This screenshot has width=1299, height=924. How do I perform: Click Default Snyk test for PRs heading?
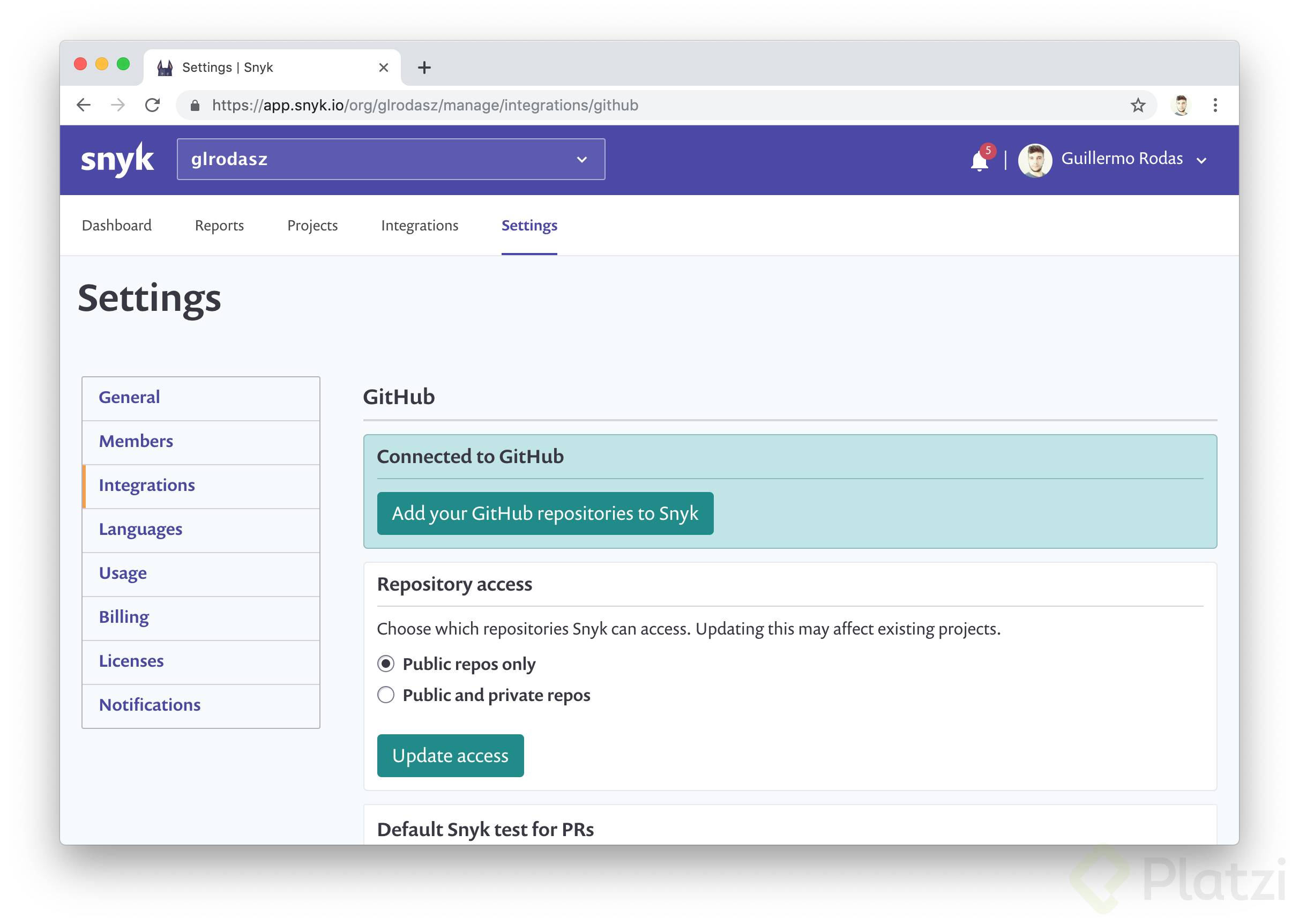click(485, 830)
